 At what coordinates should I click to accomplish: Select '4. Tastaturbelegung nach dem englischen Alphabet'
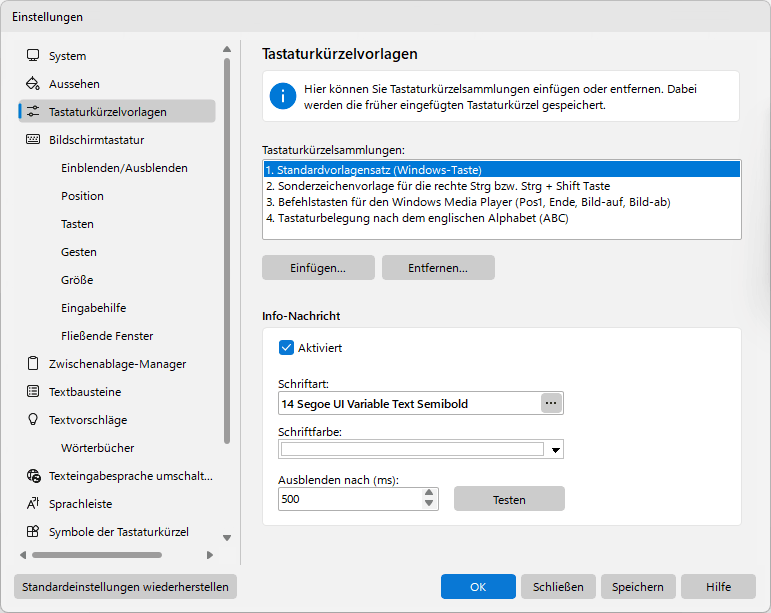click(x=502, y=218)
